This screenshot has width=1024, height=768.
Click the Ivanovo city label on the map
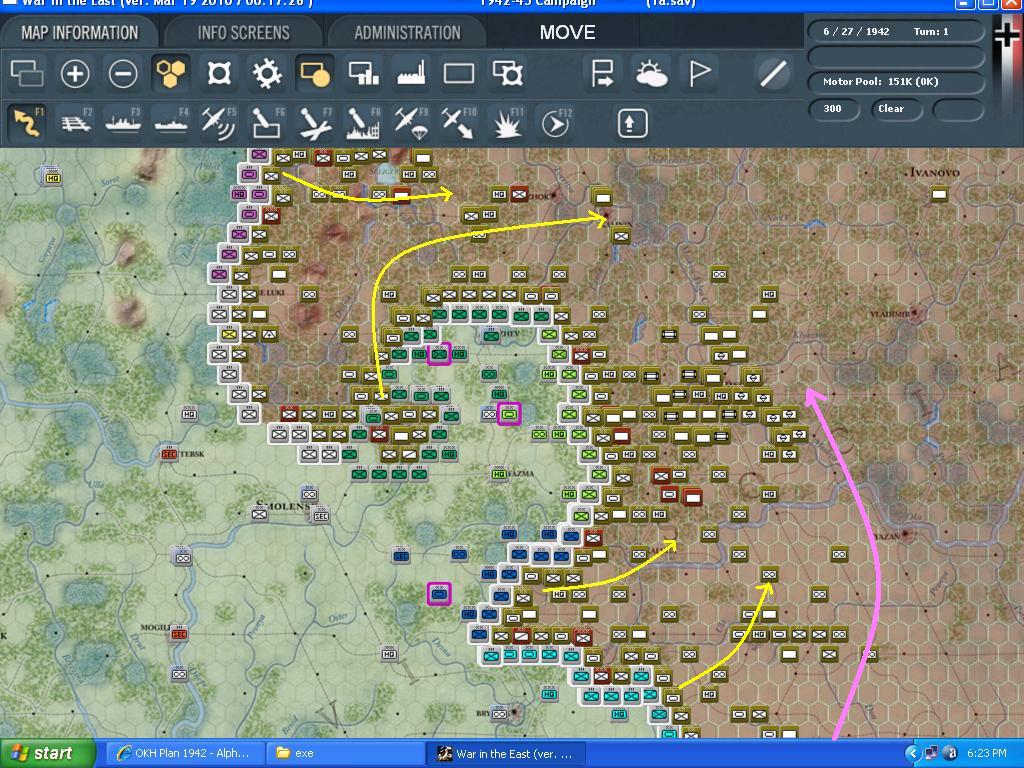pyautogui.click(x=935, y=172)
